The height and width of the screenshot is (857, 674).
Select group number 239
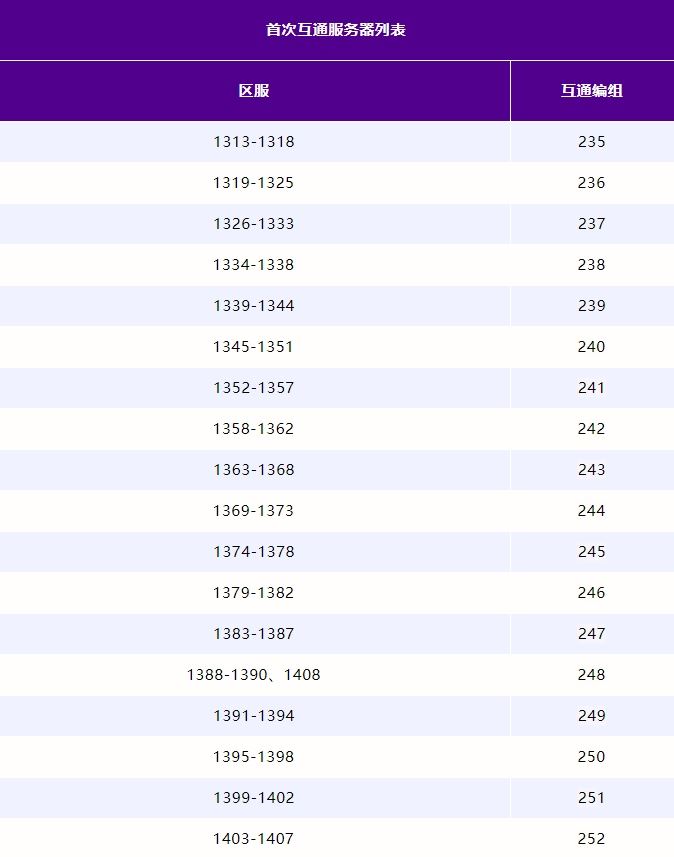click(591, 306)
